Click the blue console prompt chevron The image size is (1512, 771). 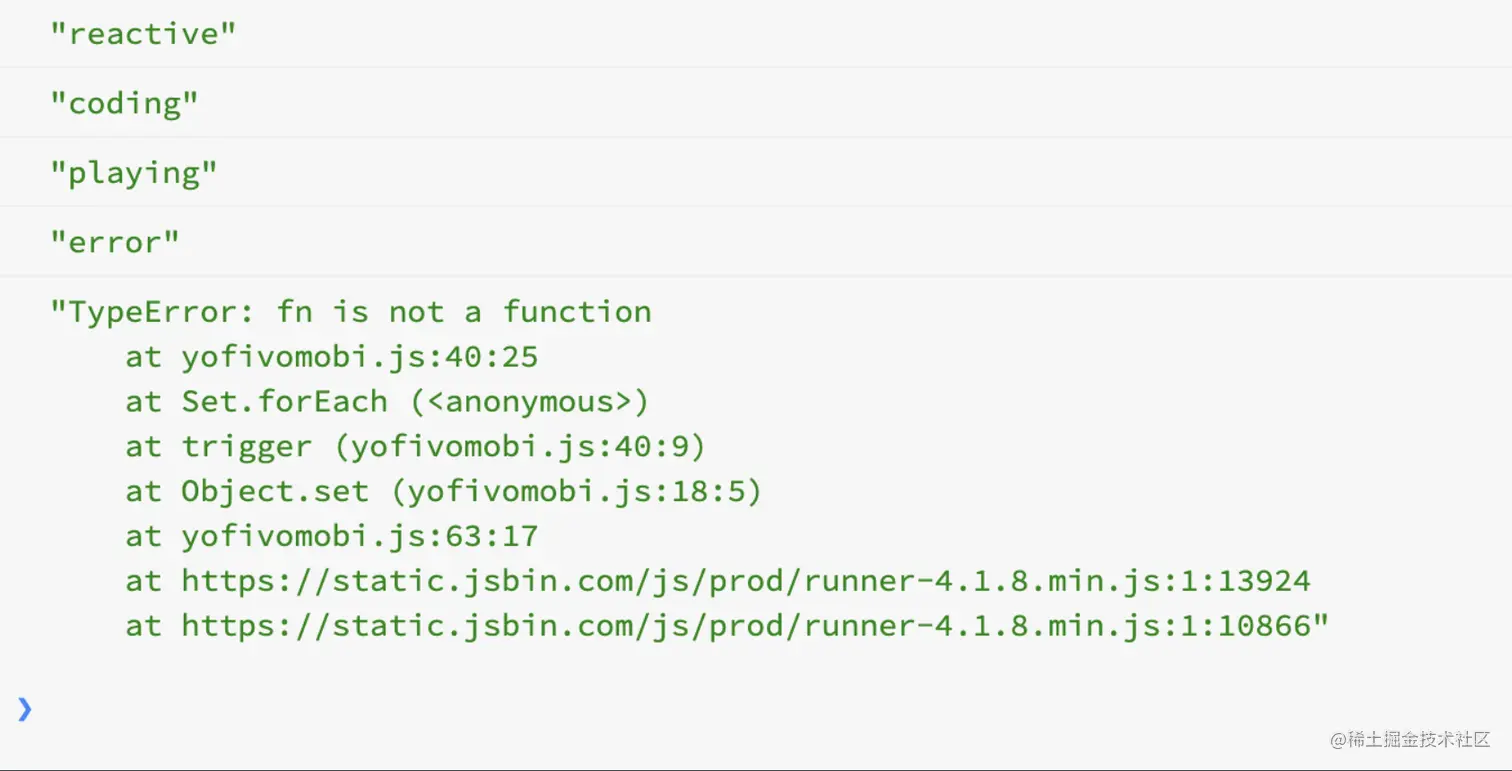(25, 709)
